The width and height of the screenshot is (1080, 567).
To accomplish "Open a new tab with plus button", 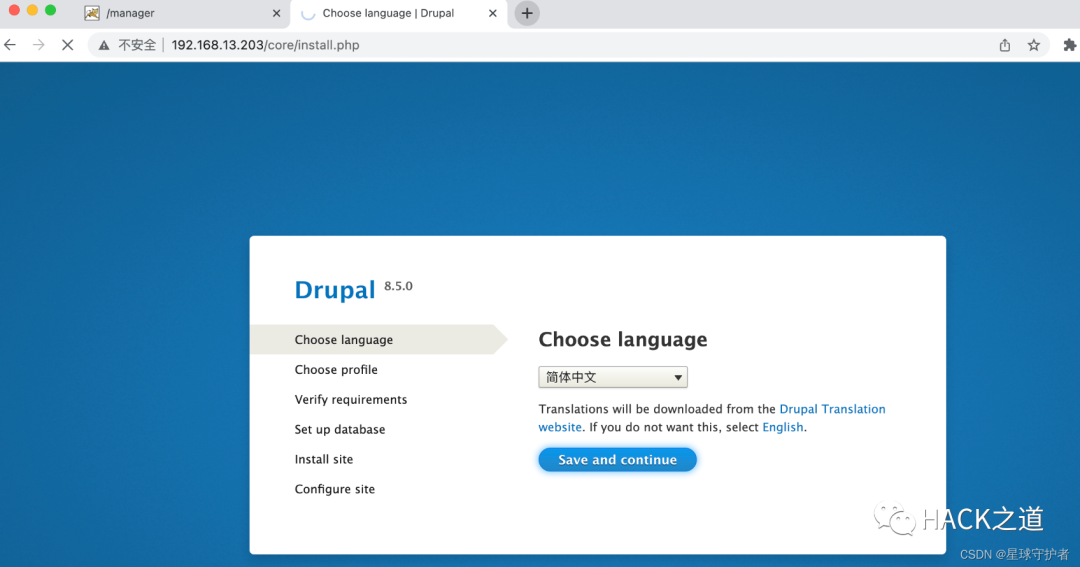I will coord(527,13).
